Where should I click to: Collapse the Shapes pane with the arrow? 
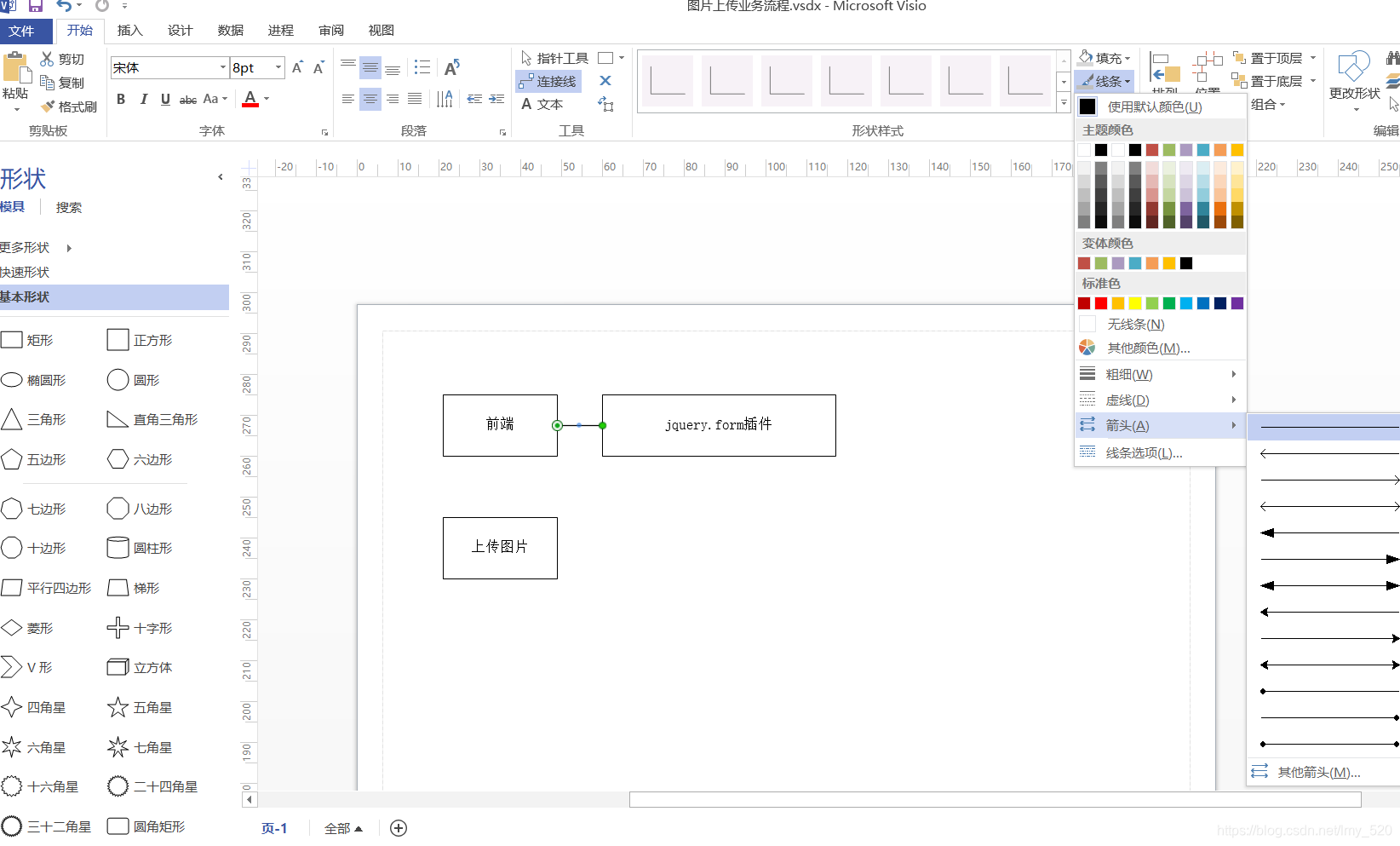pyautogui.click(x=221, y=177)
